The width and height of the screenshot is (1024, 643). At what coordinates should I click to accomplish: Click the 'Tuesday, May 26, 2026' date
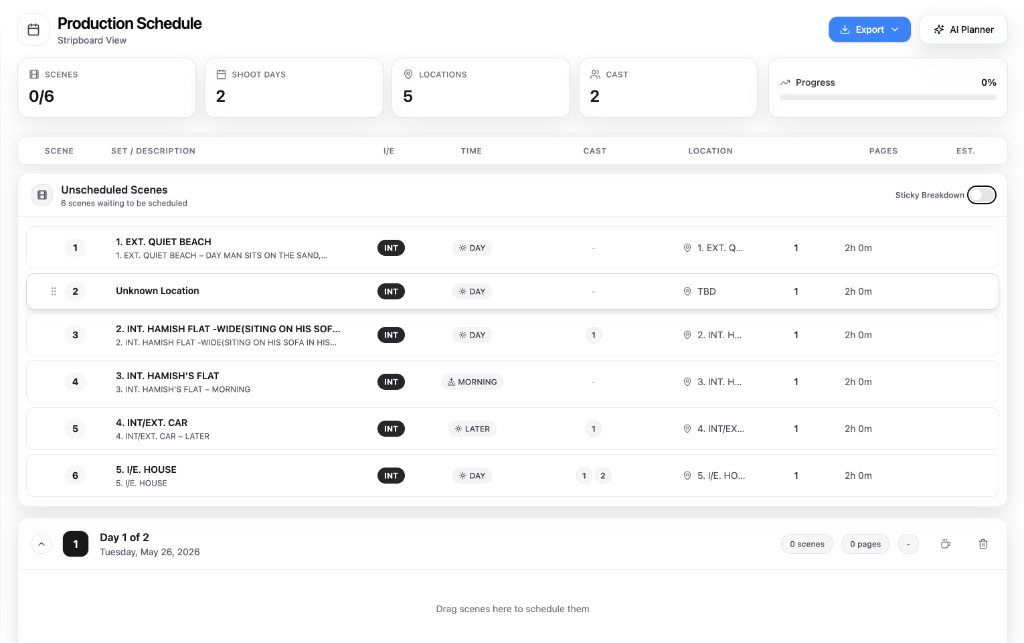point(150,552)
